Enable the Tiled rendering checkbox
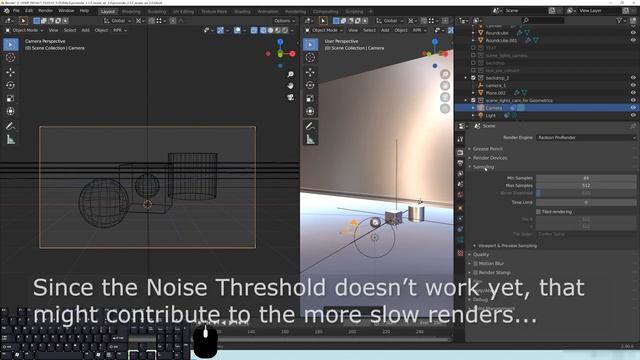The height and width of the screenshot is (360, 640). (538, 212)
